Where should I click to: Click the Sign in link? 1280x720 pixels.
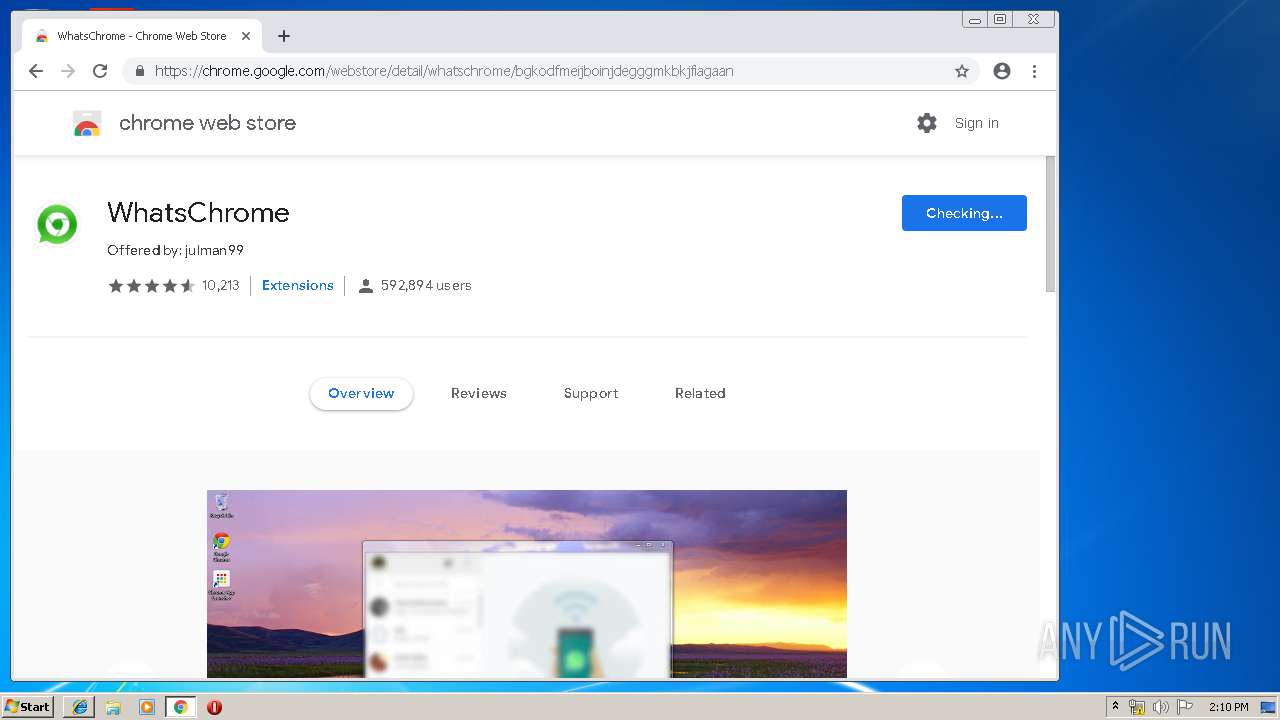(x=977, y=123)
